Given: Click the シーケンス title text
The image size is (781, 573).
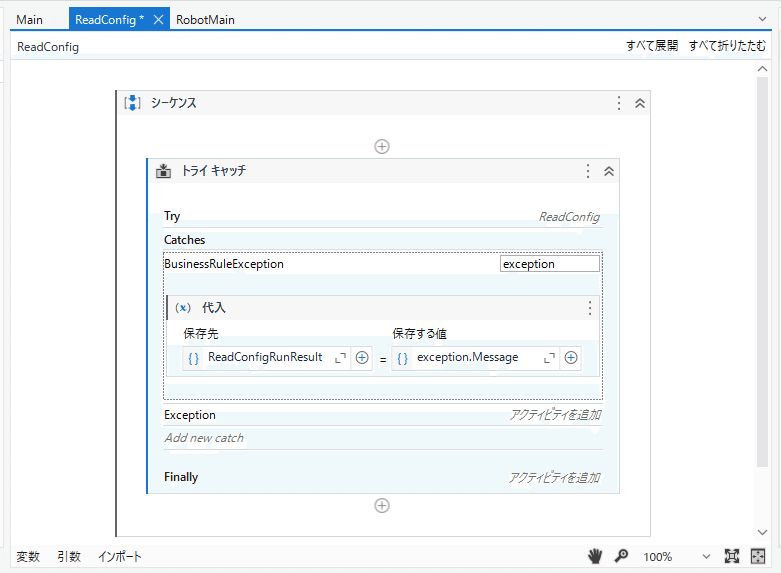Looking at the screenshot, I should [174, 103].
